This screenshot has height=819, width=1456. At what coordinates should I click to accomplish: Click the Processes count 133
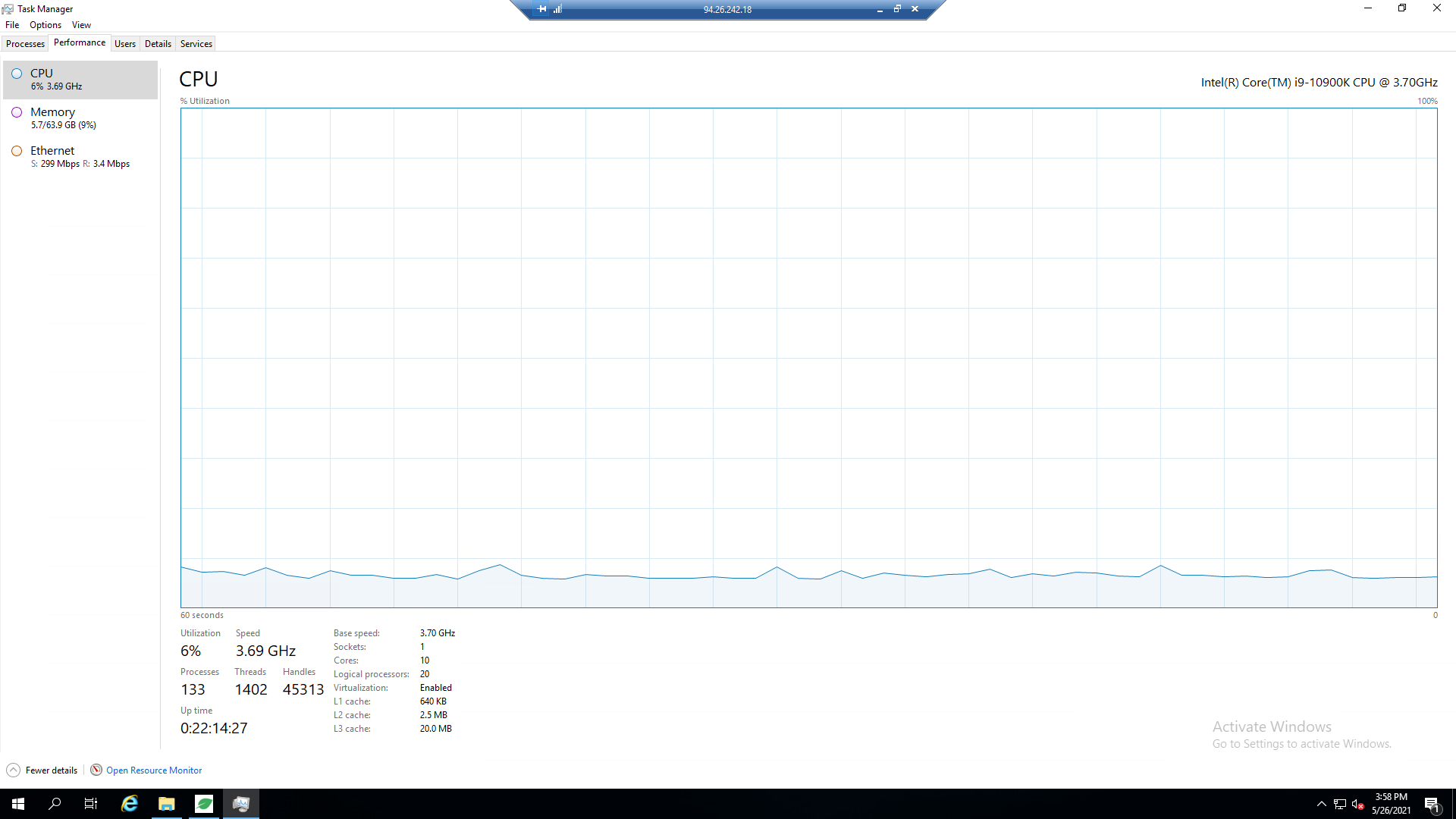(193, 690)
